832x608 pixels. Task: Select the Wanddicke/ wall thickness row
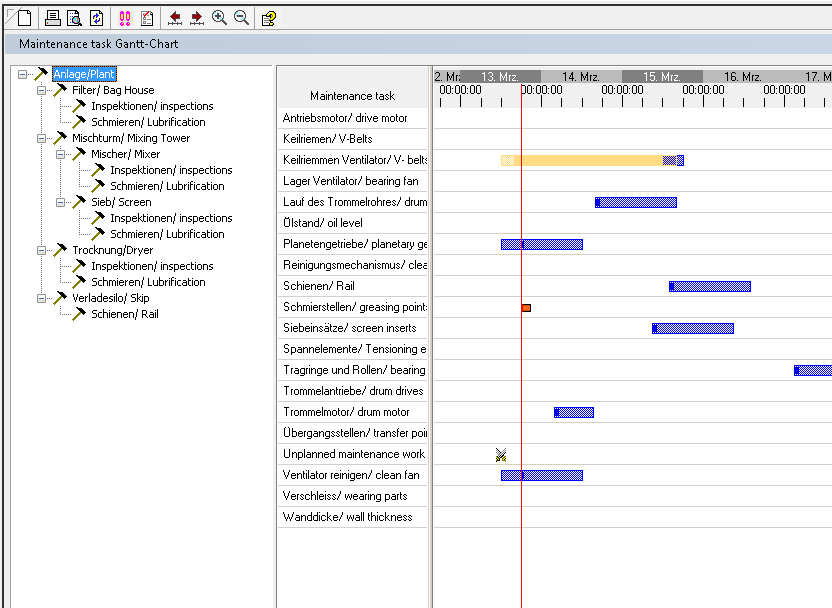(x=352, y=517)
